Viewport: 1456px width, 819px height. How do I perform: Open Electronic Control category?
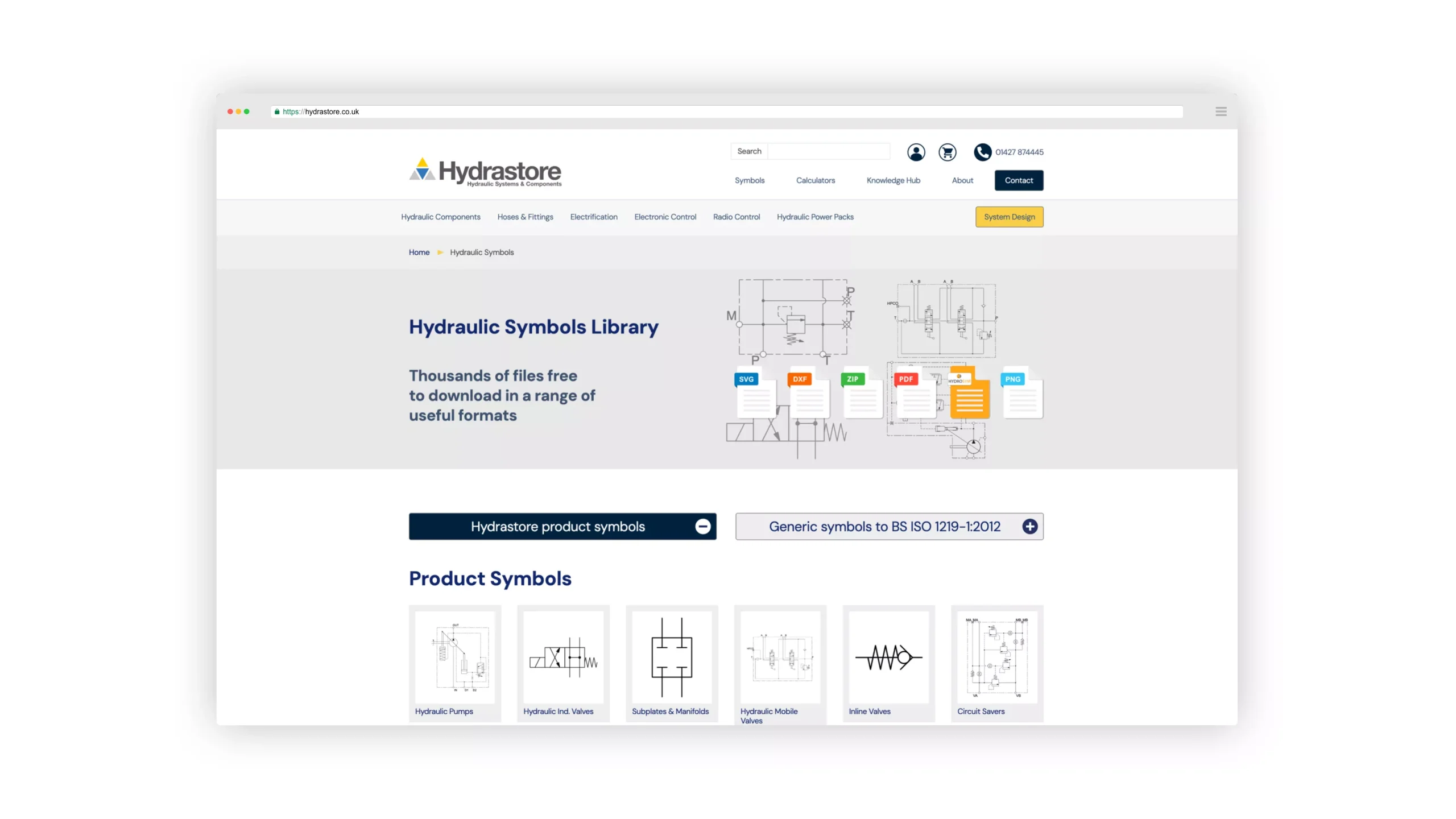click(665, 217)
